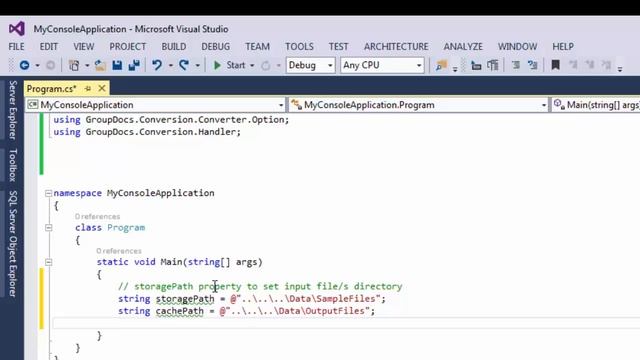Click the previous bookmark icon
Viewport: 640px width, 360px height.
[573, 65]
